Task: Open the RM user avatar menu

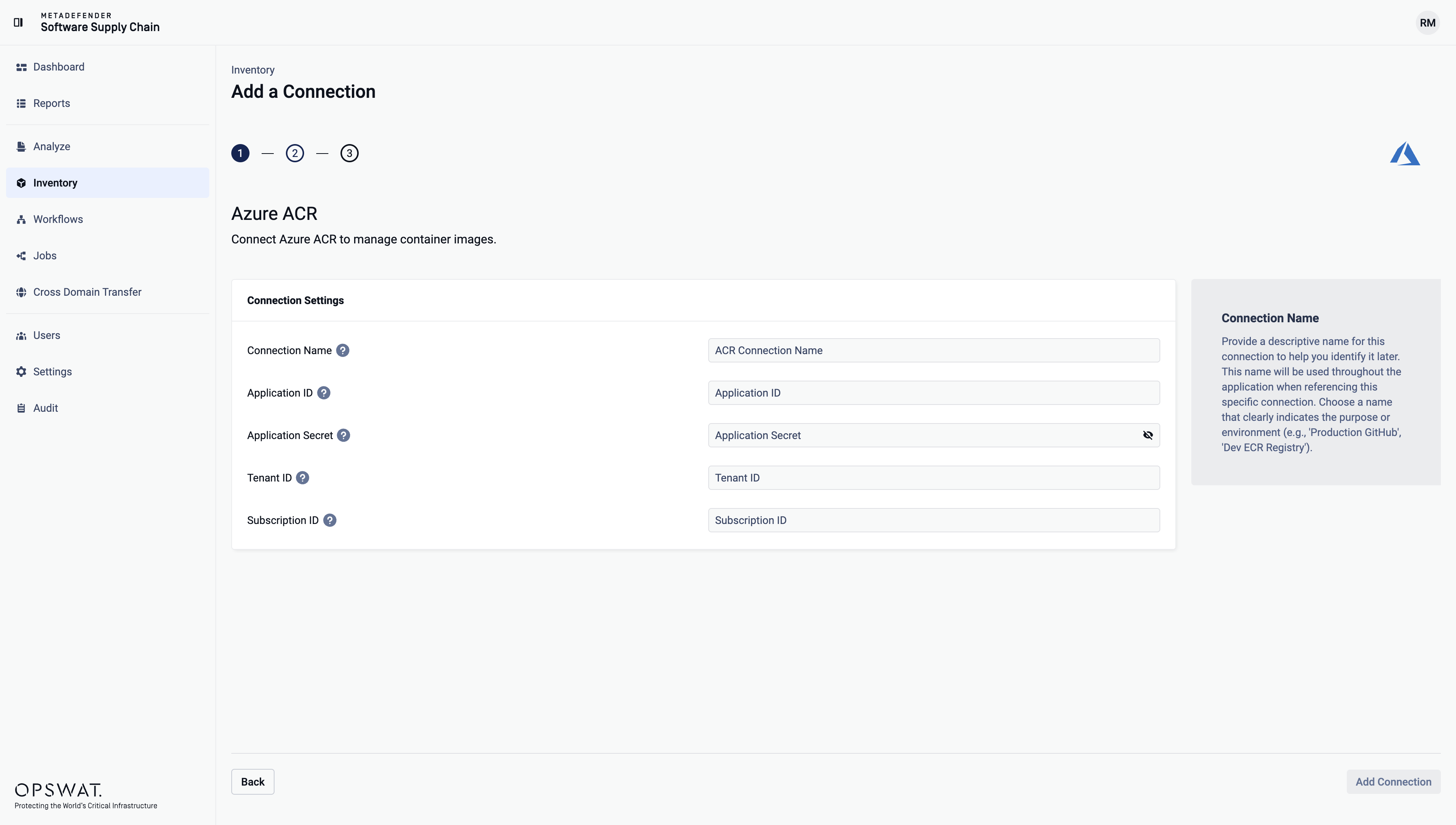Action: 1427,23
